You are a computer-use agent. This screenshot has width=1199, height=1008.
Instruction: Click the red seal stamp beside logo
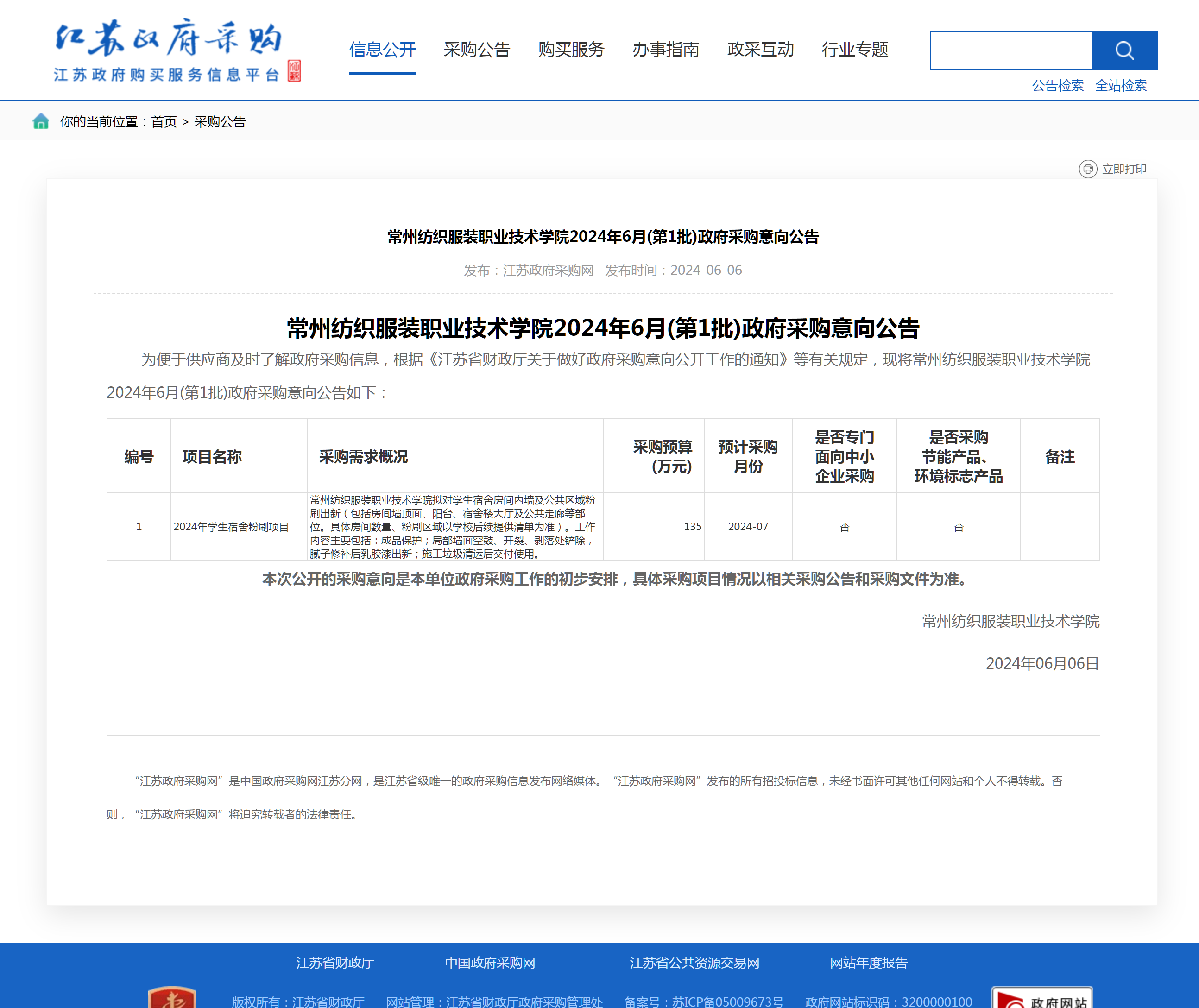click(x=294, y=71)
